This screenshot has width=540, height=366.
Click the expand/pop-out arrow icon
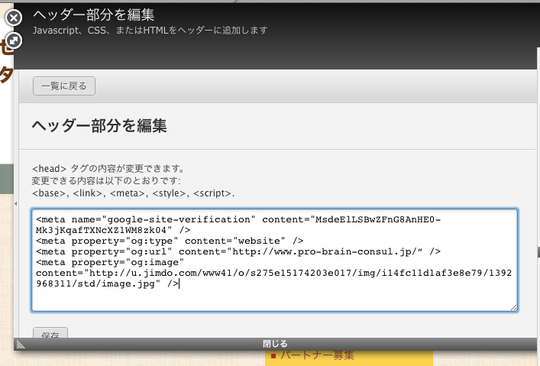coord(13,41)
